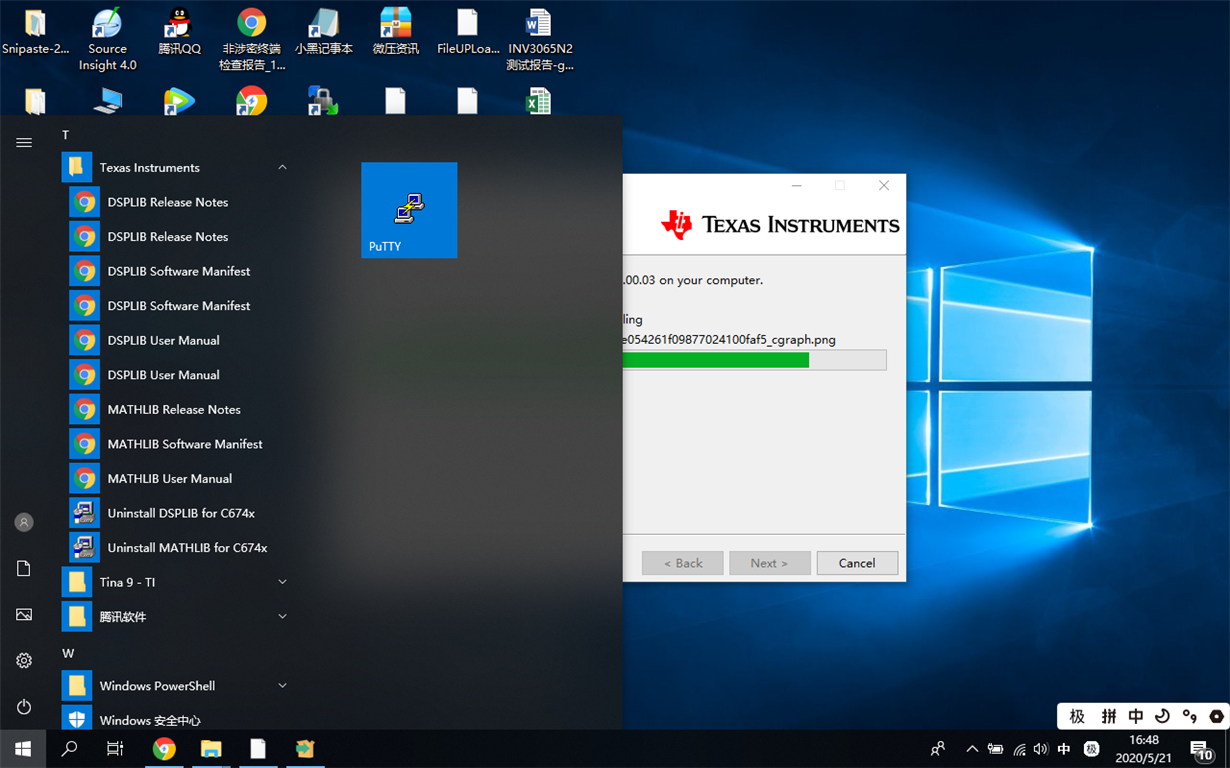Open Documents from the Start sidebar
The height and width of the screenshot is (768, 1230).
(24, 568)
